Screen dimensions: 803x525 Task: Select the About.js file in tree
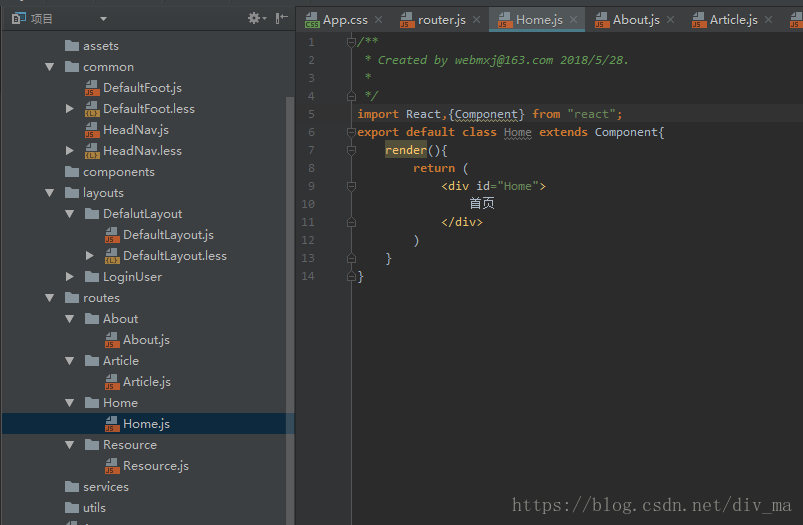pos(137,340)
